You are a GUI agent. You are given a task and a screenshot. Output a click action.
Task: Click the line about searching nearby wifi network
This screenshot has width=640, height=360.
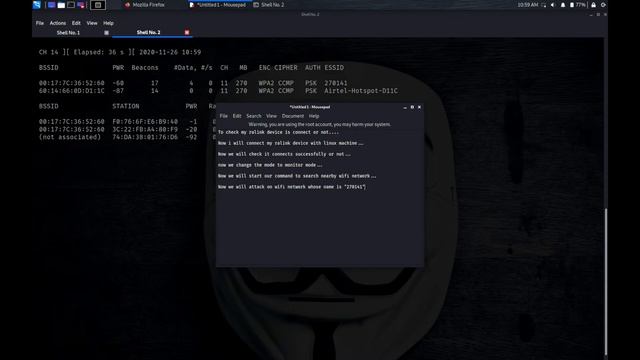pyautogui.click(x=297, y=176)
